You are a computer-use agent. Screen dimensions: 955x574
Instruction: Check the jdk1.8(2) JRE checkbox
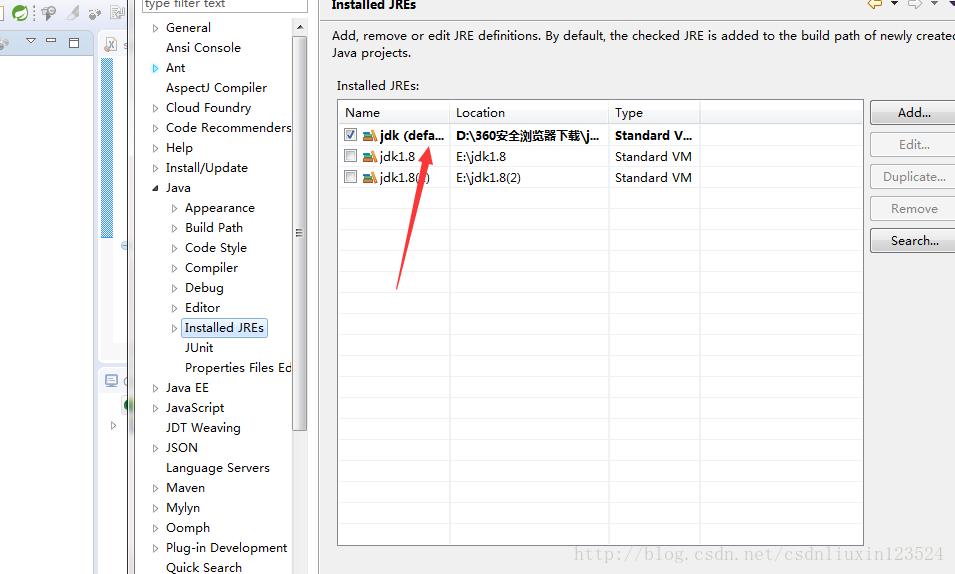point(350,177)
